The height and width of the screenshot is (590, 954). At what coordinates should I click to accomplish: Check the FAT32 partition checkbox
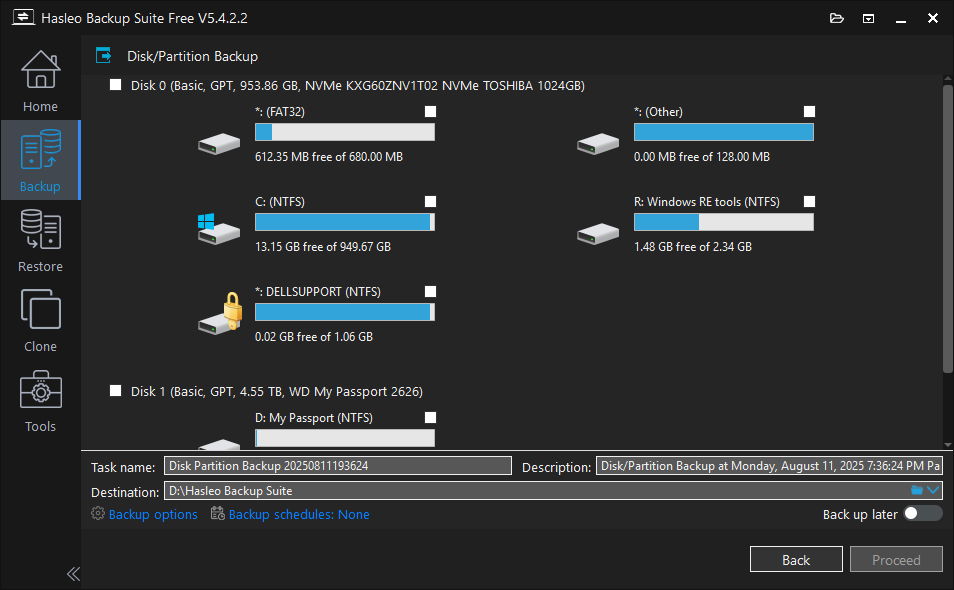[x=430, y=111]
